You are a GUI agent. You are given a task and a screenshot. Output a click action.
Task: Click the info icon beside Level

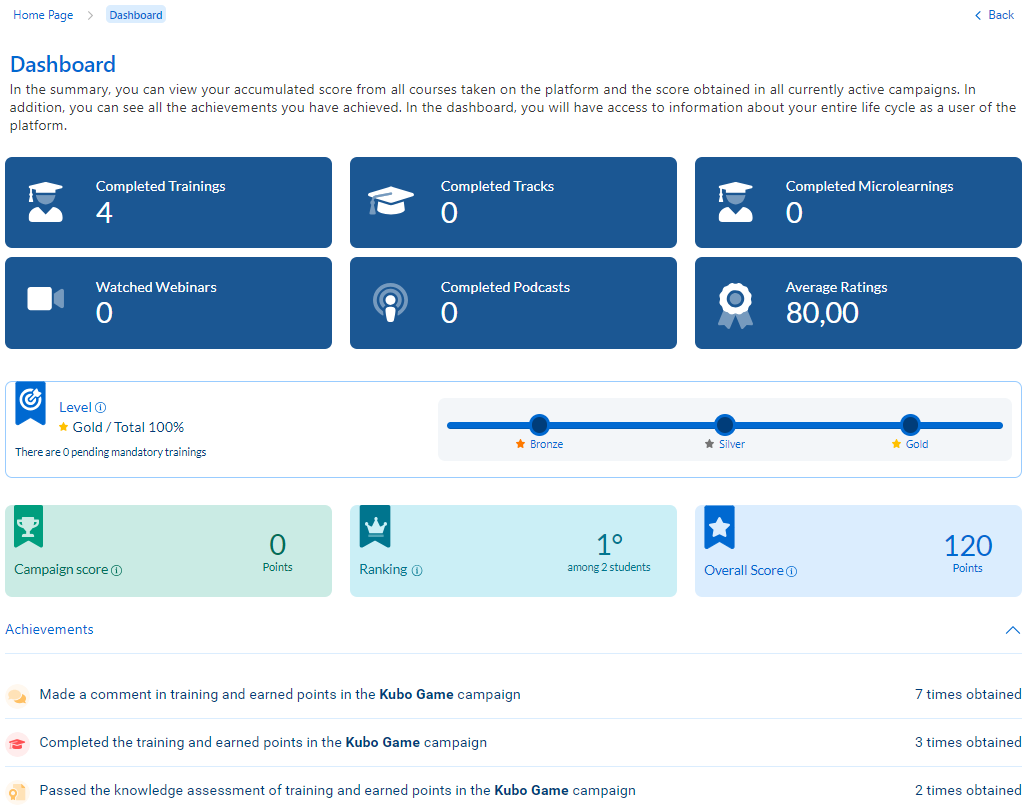point(100,408)
